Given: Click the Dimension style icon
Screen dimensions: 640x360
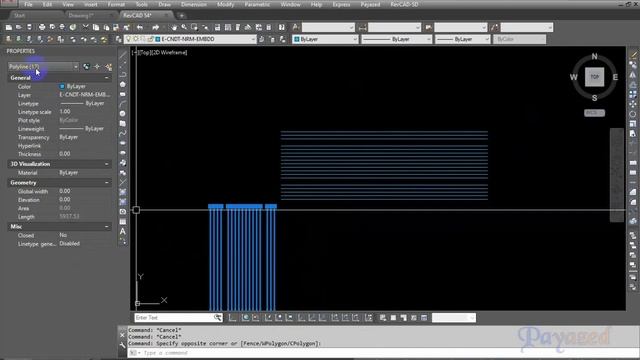Looking at the screenshot, I should tap(362, 27).
